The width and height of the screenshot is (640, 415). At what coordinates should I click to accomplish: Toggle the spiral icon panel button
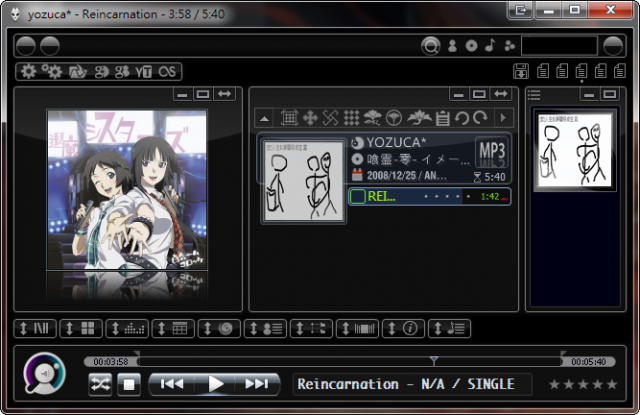click(219, 328)
